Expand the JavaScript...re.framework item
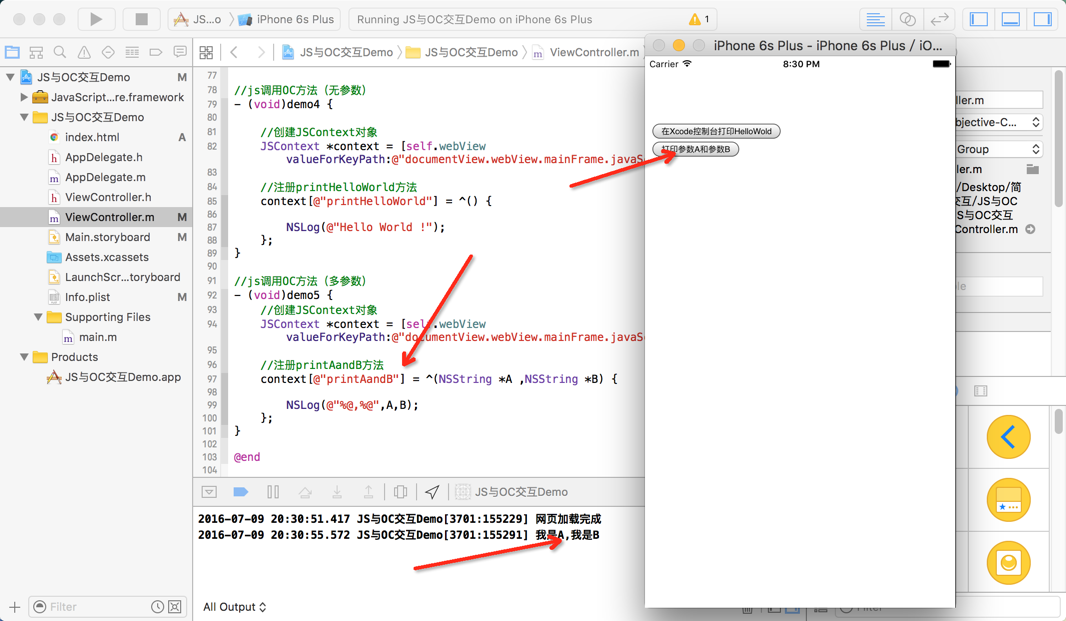This screenshot has height=621, width=1066. point(24,97)
